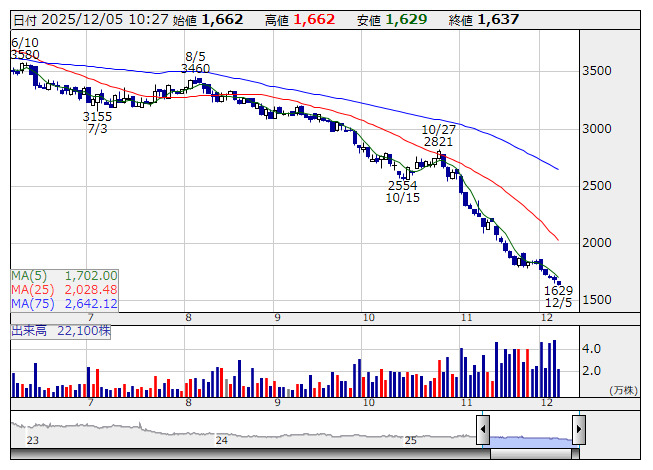Click the 8/5 peak label 3460

(x=196, y=69)
